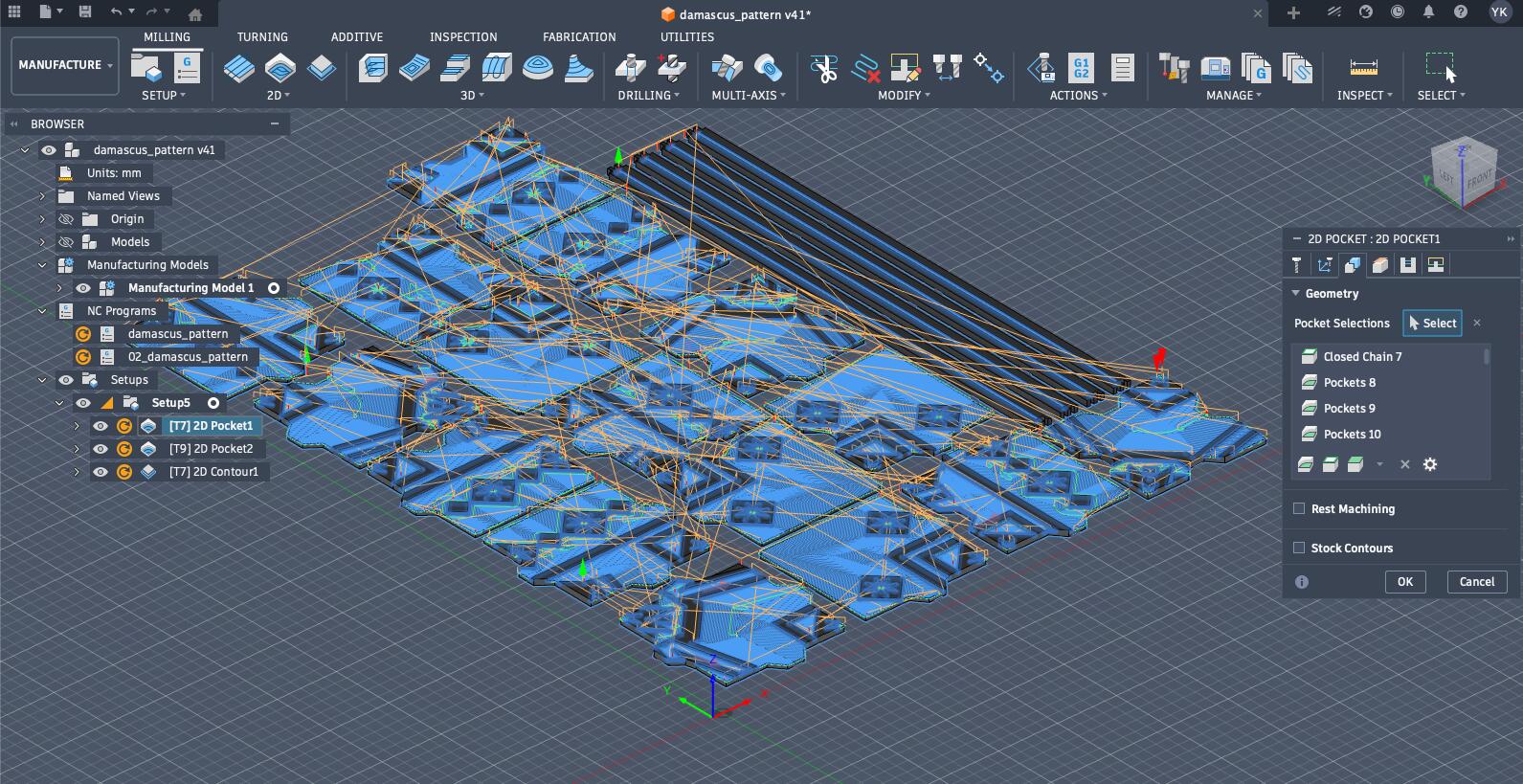
Task: Toggle visibility of the Origin folder
Action: (x=66, y=219)
